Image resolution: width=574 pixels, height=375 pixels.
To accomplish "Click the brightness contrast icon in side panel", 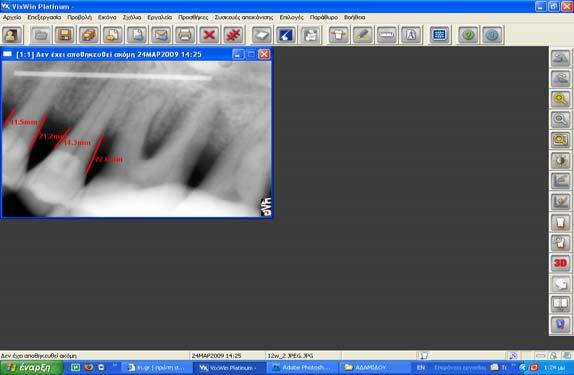I will tap(560, 160).
